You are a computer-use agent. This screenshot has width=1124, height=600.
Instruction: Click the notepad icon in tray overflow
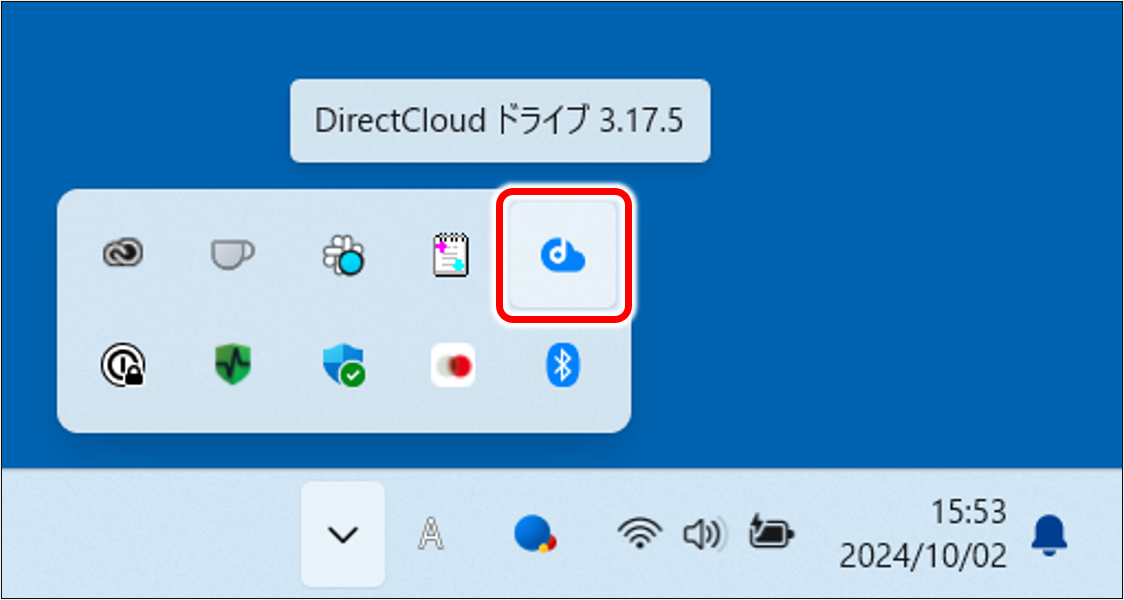coord(452,255)
